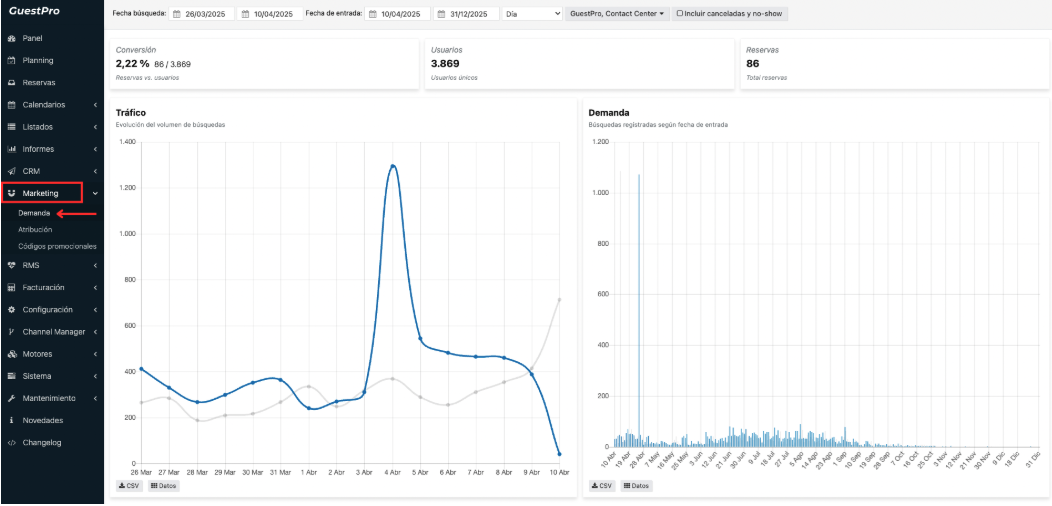Image resolution: width=1052 pixels, height=506 pixels.
Task: Download CSV of the Tráfico chart
Action: tap(129, 486)
